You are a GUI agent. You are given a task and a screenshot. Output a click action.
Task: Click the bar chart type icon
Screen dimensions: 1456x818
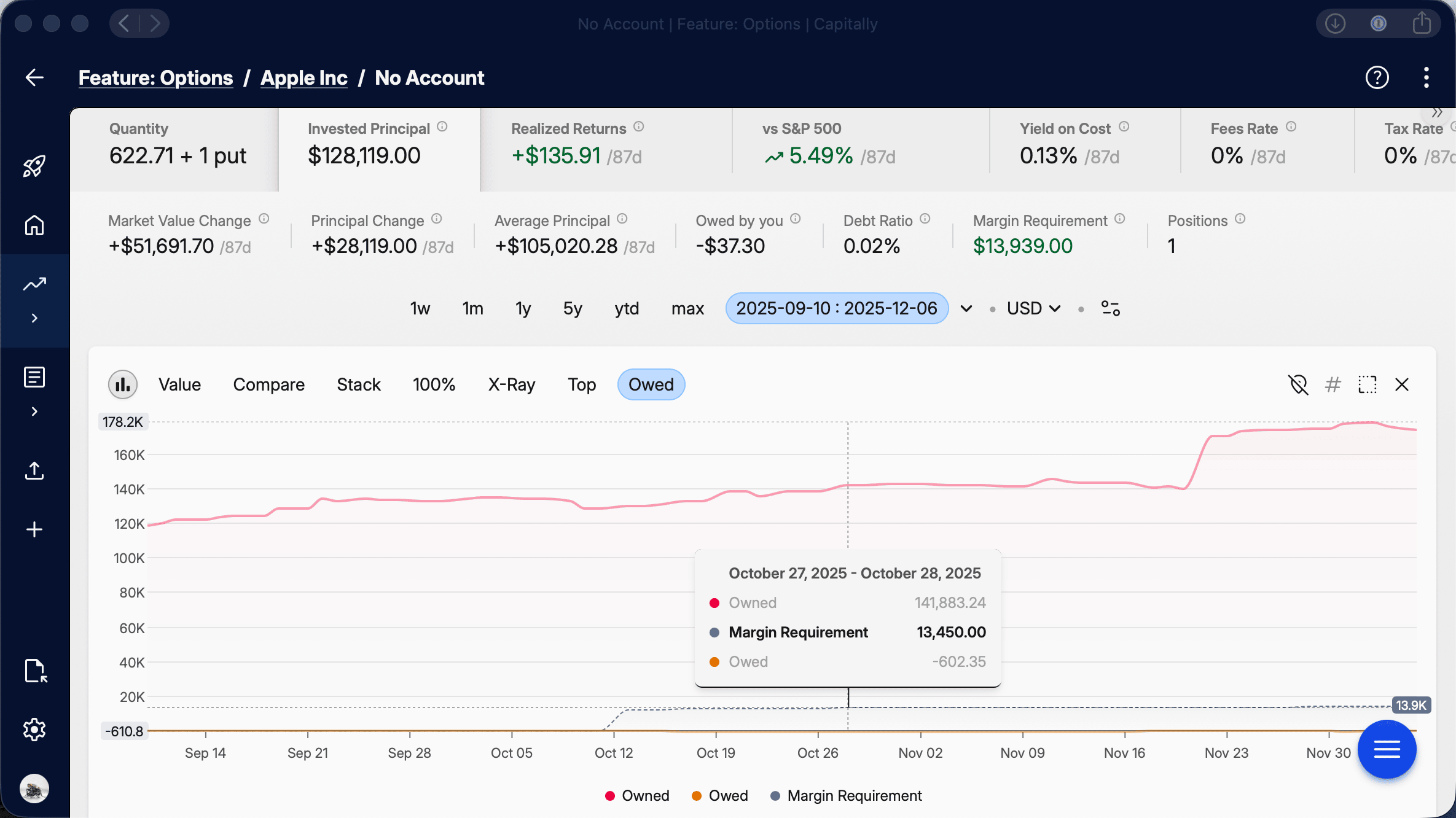point(123,384)
